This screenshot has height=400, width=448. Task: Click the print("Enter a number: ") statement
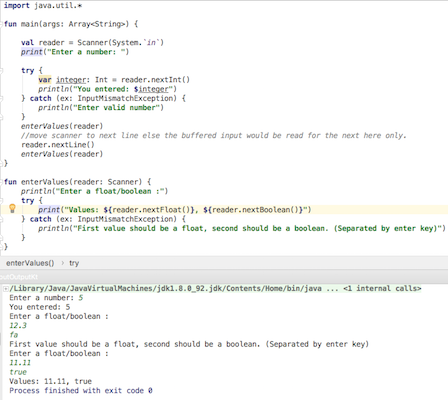75,52
